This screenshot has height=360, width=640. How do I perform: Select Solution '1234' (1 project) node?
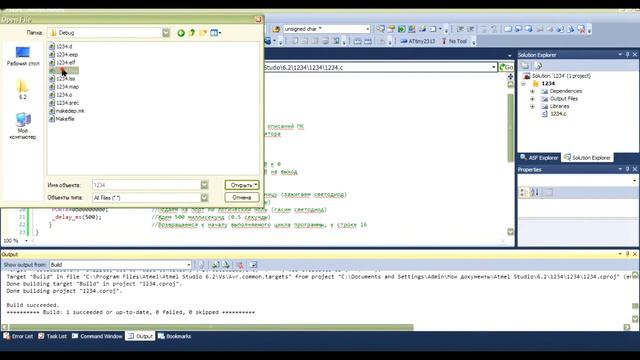pos(557,76)
